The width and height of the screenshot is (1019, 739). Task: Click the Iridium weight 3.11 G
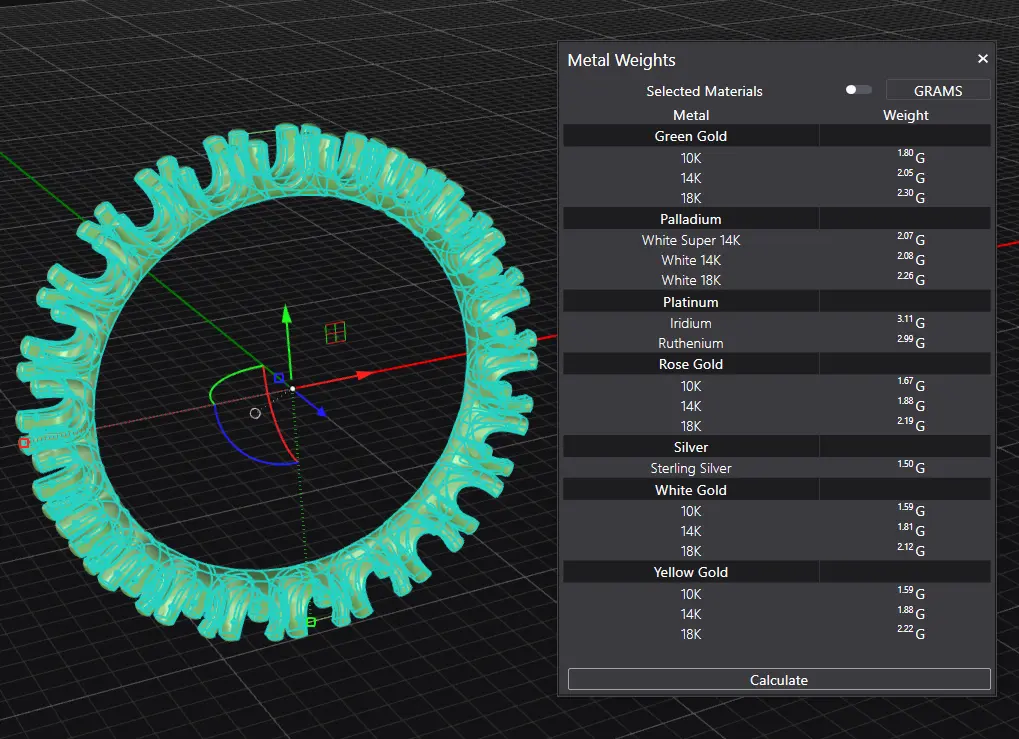[x=910, y=321]
